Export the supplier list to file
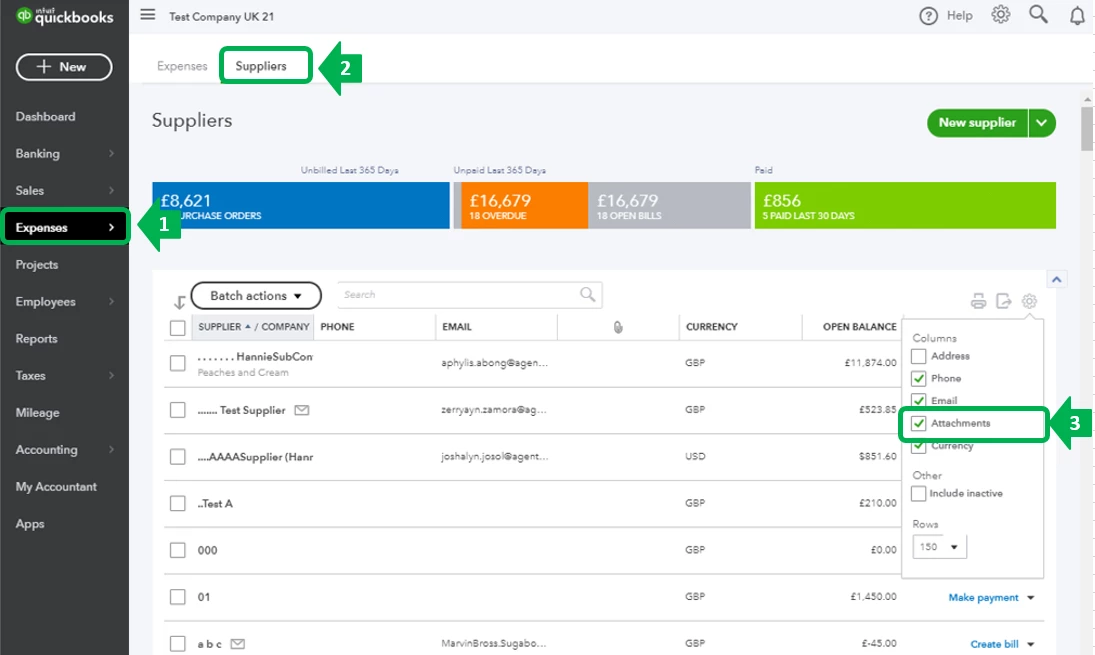Viewport: 1095px width, 655px height. (x=1004, y=301)
